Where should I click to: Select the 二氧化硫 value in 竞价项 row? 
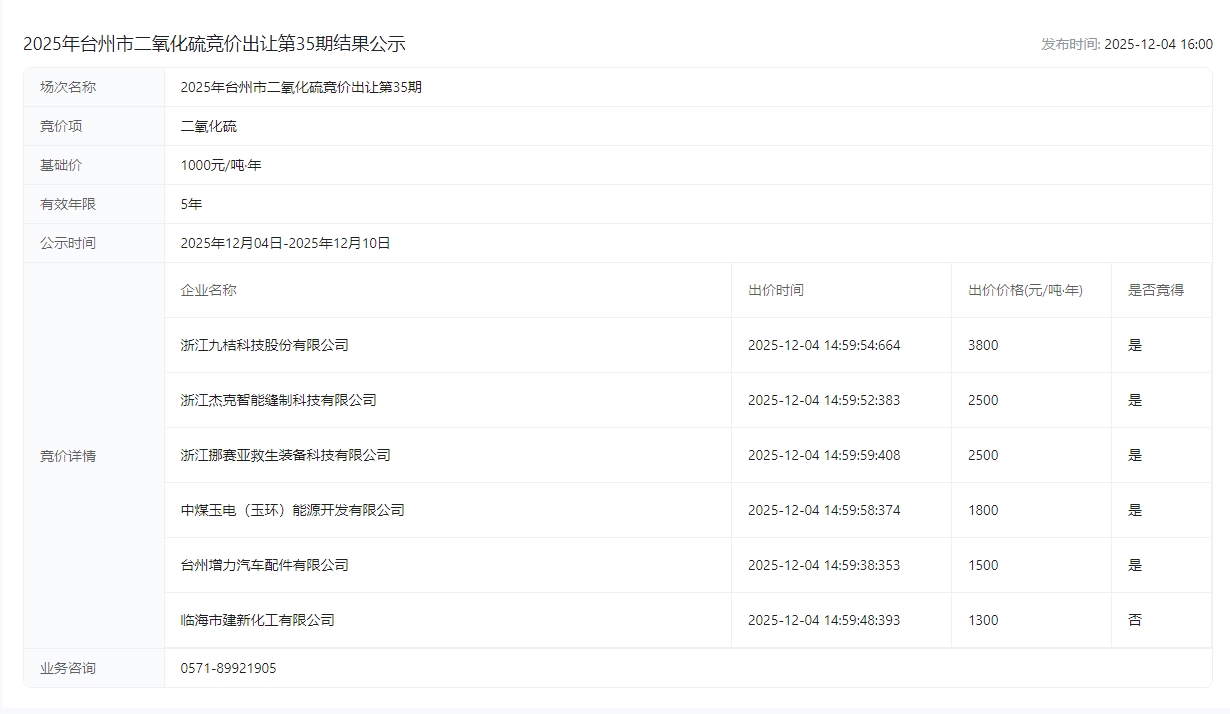click(x=209, y=126)
